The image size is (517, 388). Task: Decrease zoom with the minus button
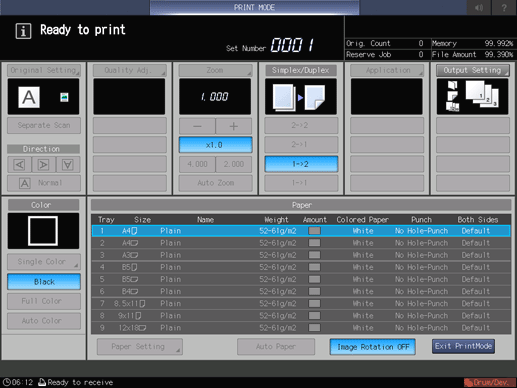(197, 126)
